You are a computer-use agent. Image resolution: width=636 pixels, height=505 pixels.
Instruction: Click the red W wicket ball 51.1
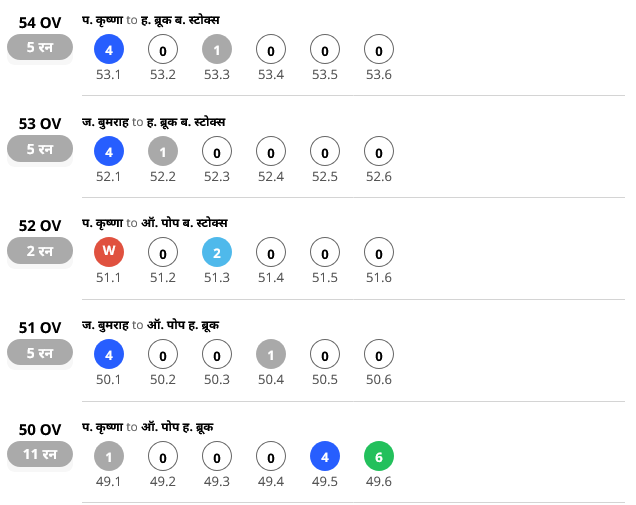pos(109,252)
